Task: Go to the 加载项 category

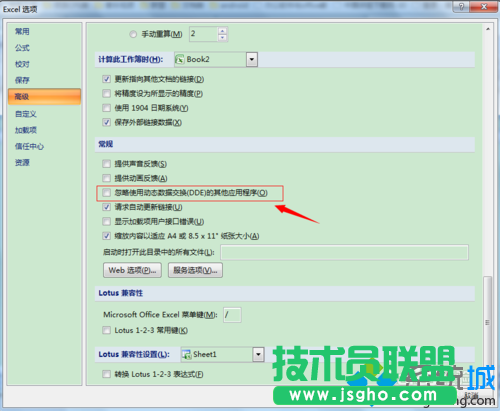Action: (x=26, y=130)
